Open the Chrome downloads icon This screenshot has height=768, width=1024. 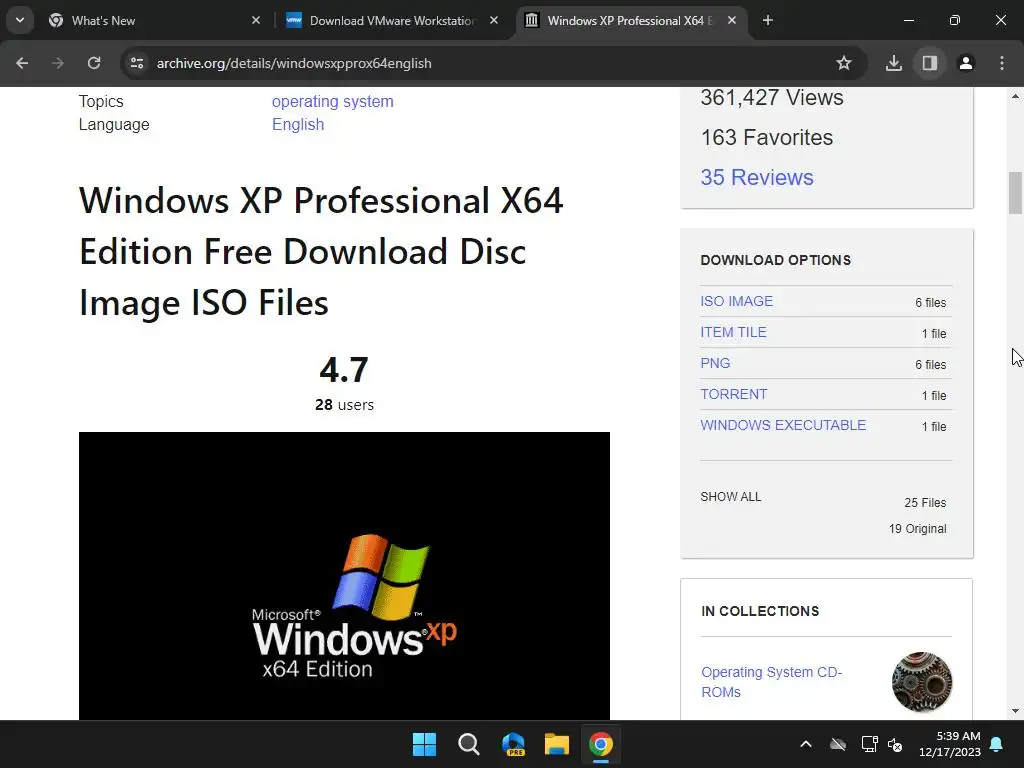(x=893, y=63)
